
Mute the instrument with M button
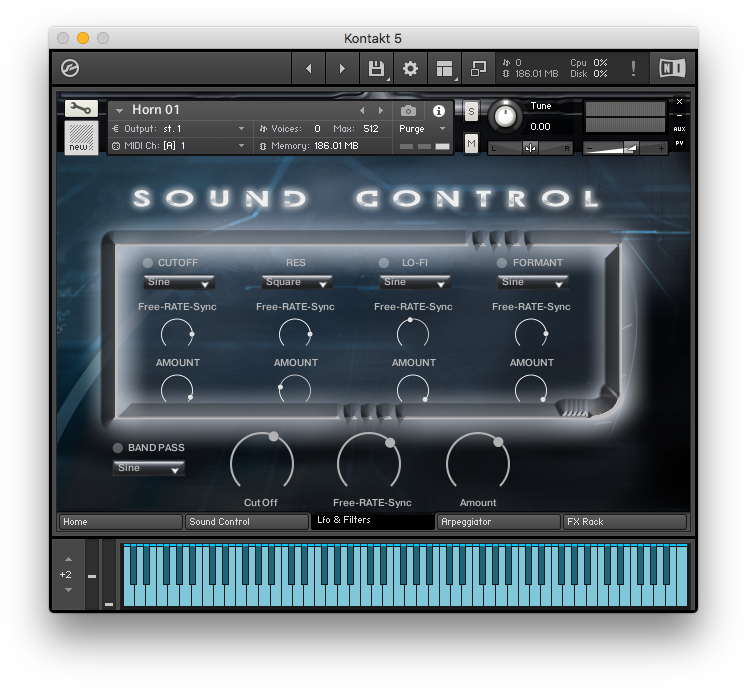tap(471, 144)
